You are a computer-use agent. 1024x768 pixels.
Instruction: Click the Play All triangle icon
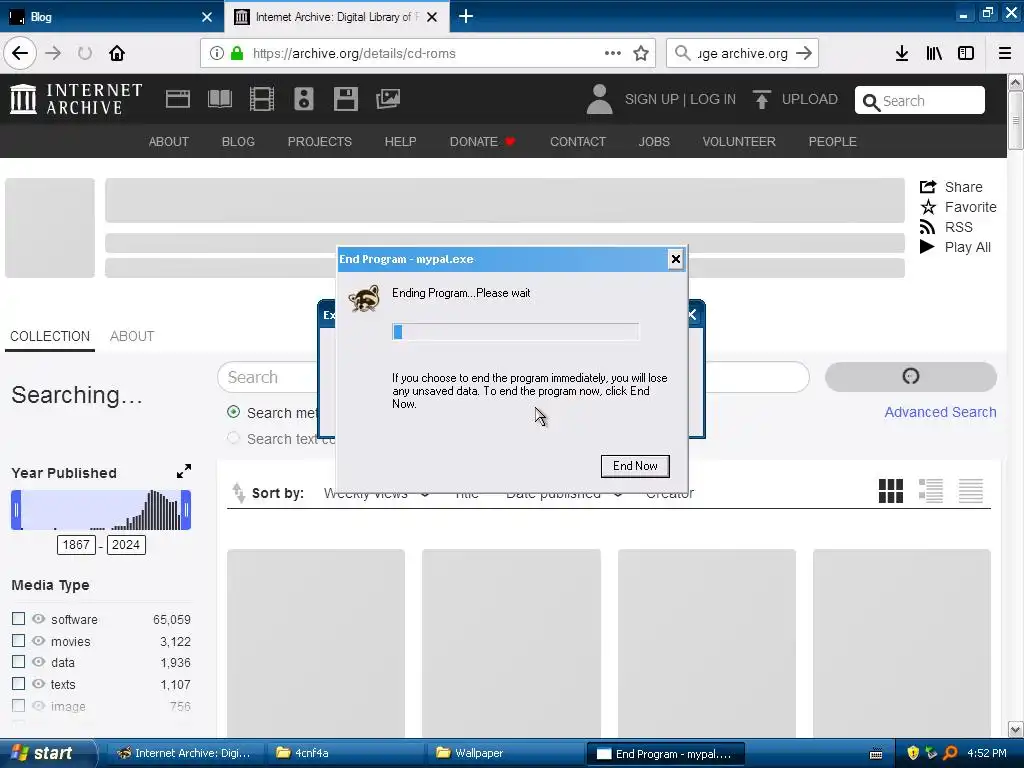pyautogui.click(x=927, y=247)
